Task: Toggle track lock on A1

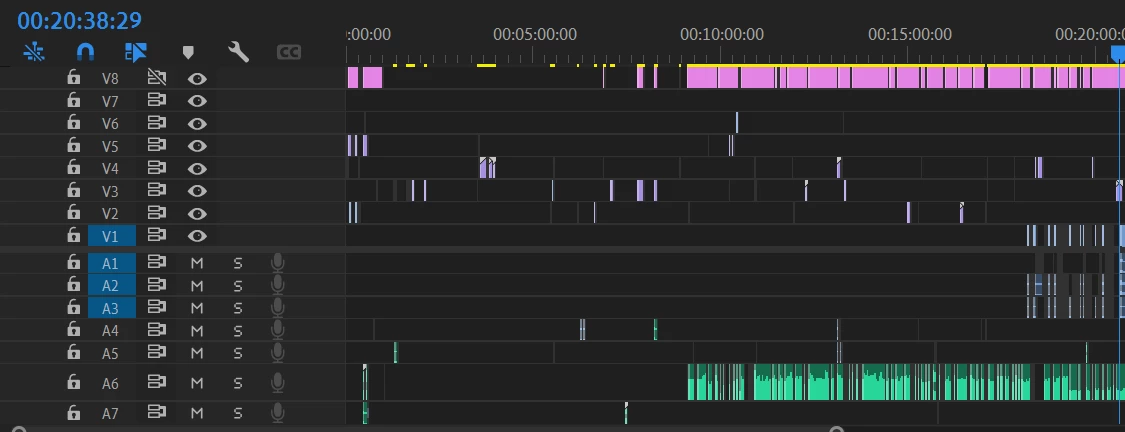Action: 73,262
